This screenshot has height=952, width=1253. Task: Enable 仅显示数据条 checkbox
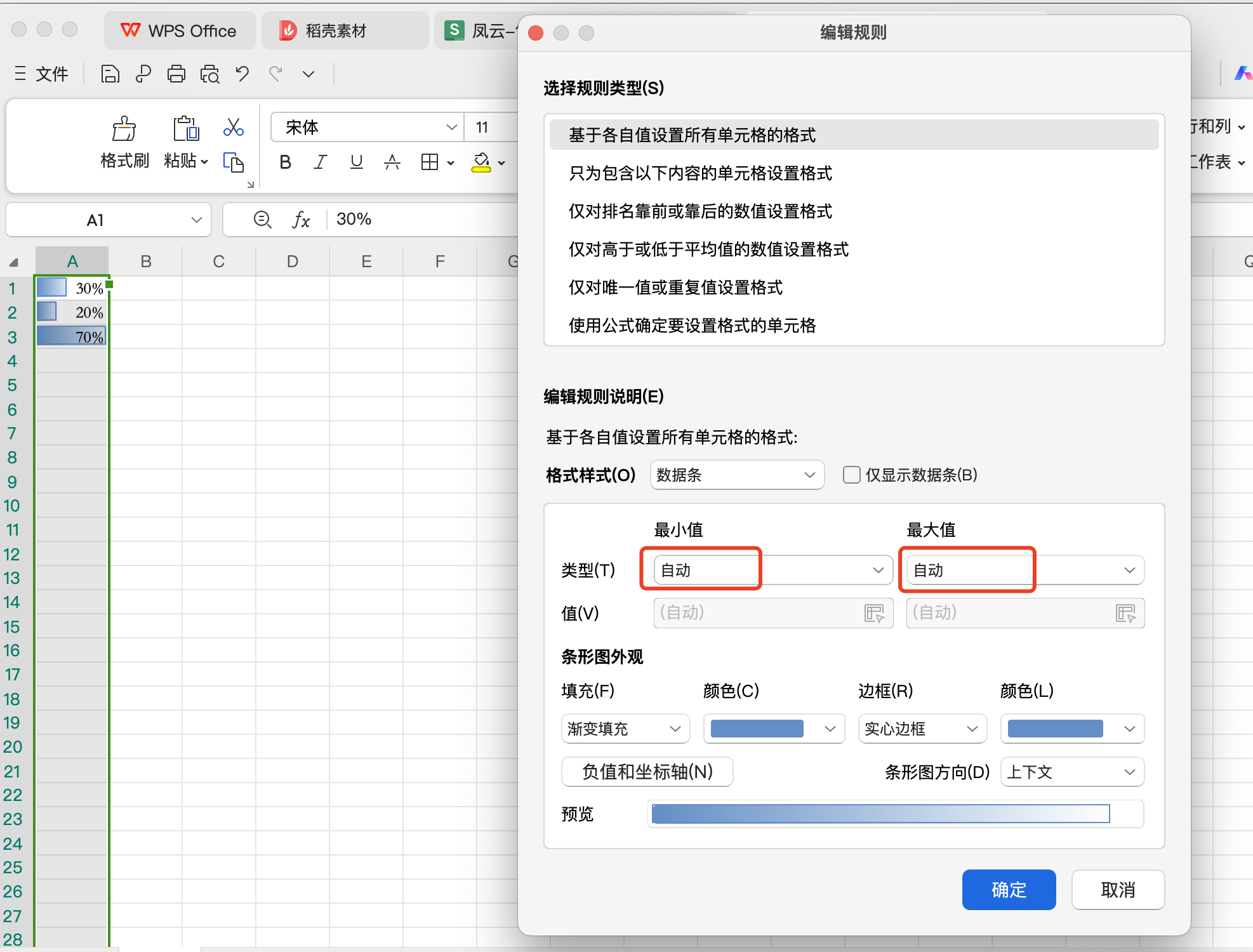pyautogui.click(x=851, y=475)
